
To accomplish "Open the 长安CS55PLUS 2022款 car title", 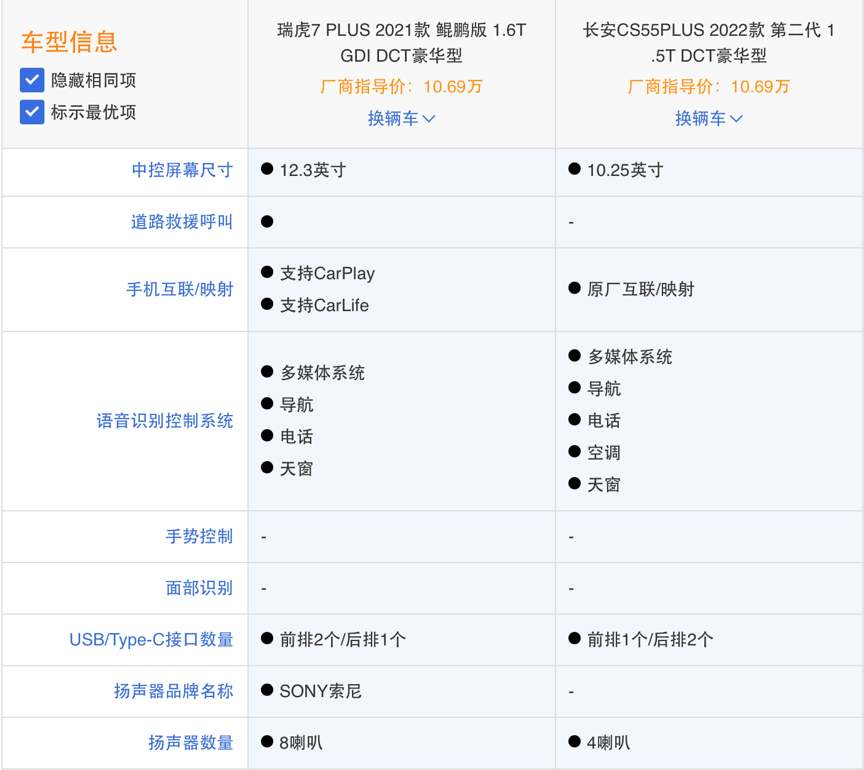I will coord(709,43).
